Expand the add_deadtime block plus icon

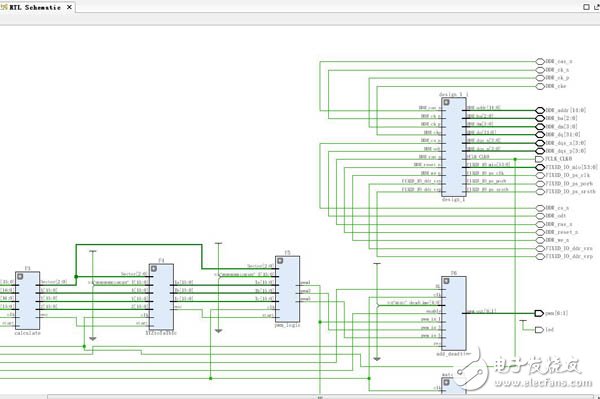click(x=446, y=281)
